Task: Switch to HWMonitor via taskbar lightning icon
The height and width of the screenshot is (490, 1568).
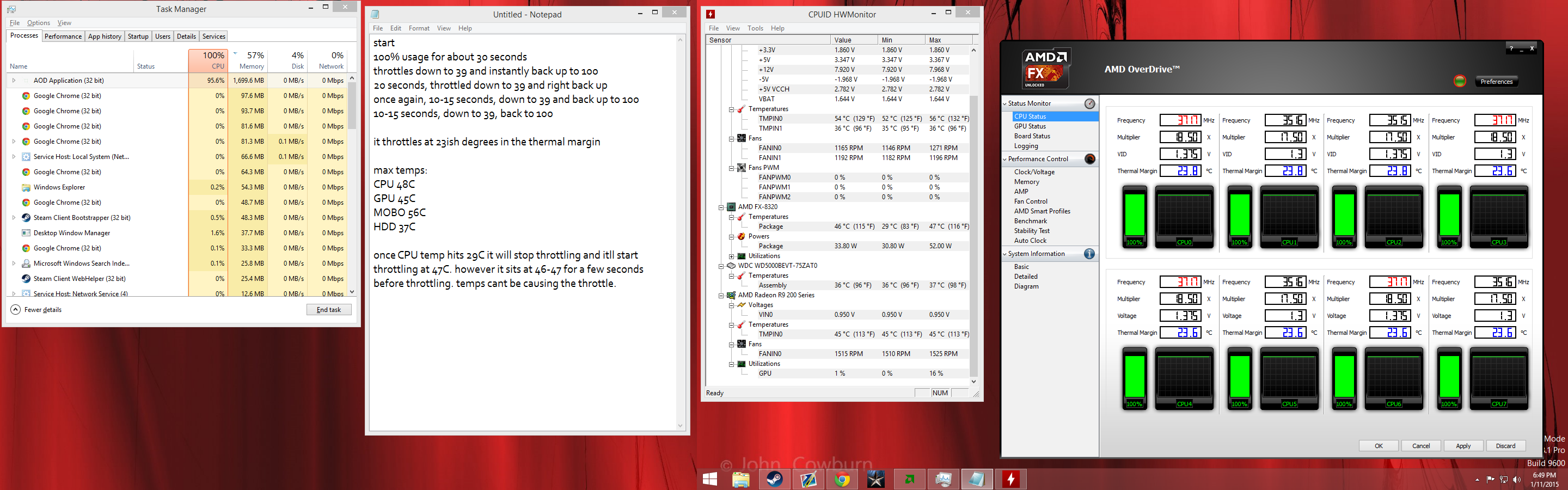Action: (1011, 479)
